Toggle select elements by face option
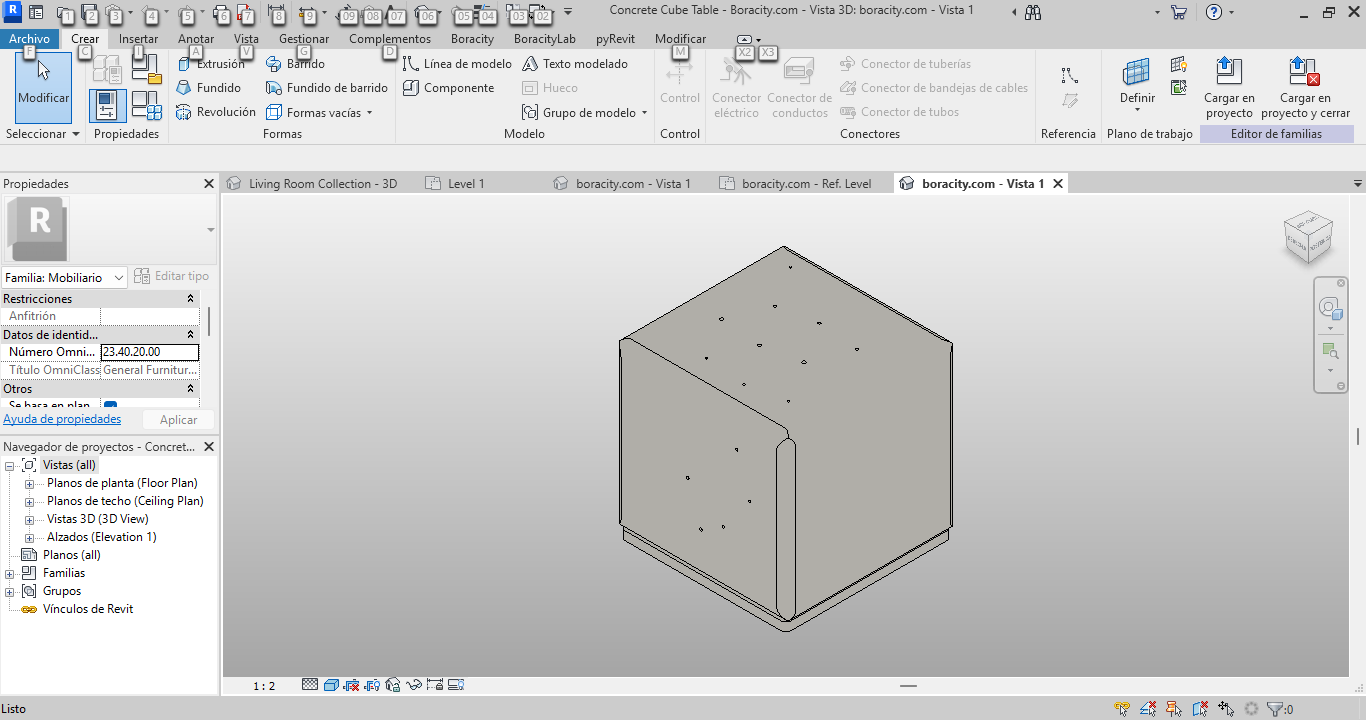This screenshot has height=720, width=1366. (1200, 709)
